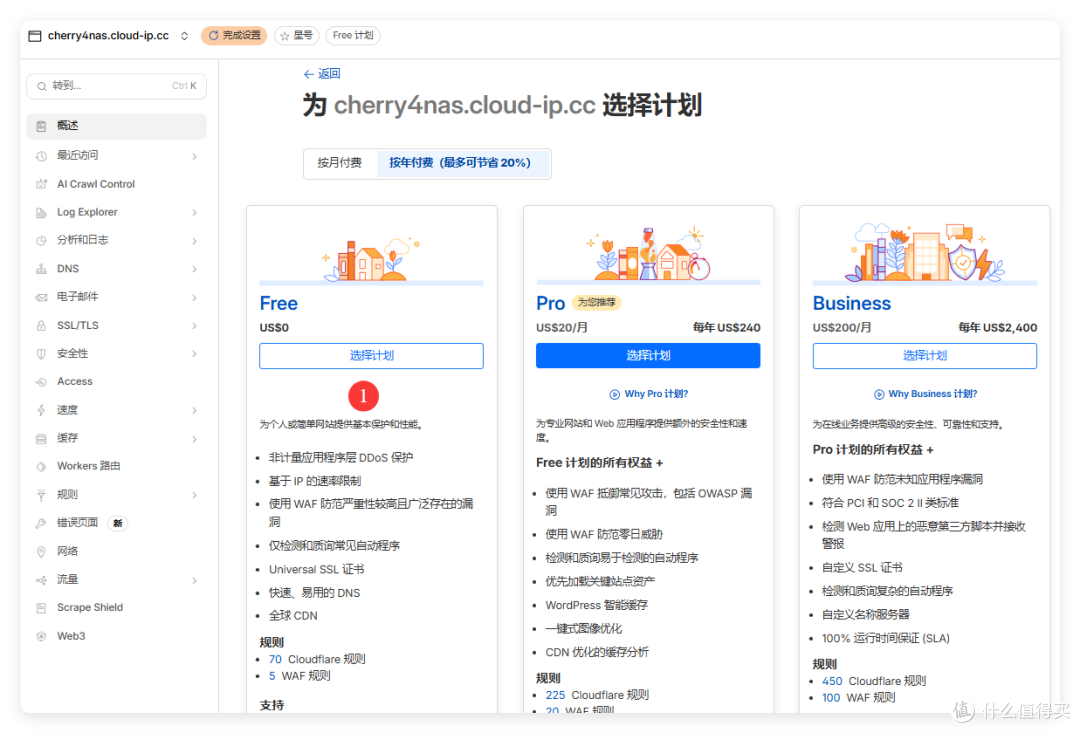Switch billing to 按月付费
The image size is (1080, 733).
(340, 163)
